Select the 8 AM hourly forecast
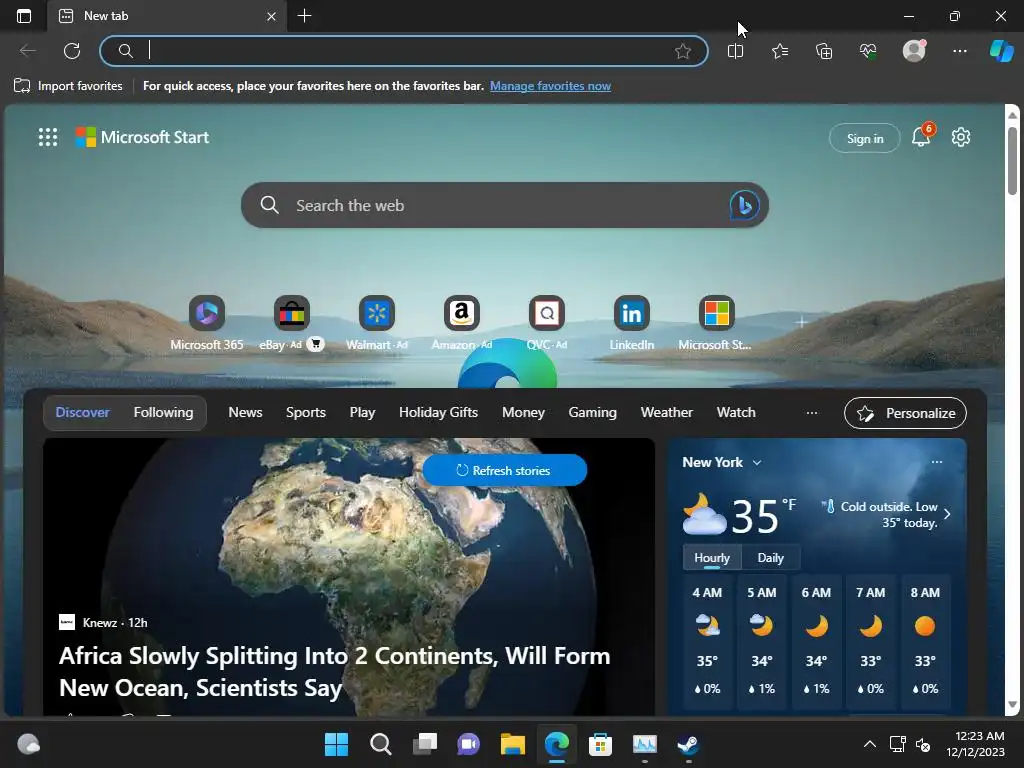 (x=925, y=641)
